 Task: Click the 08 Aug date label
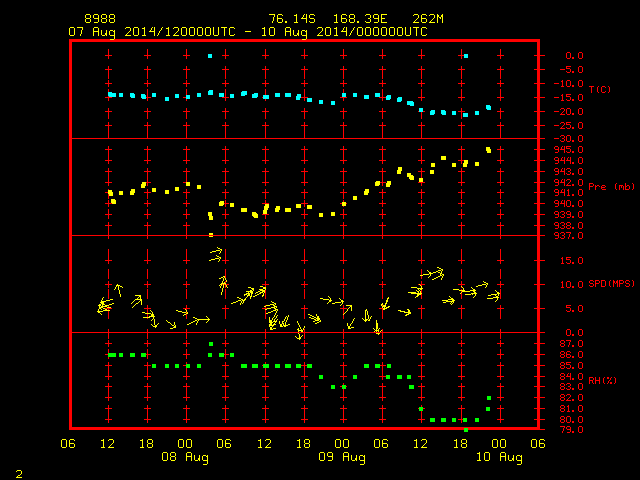pos(185,457)
